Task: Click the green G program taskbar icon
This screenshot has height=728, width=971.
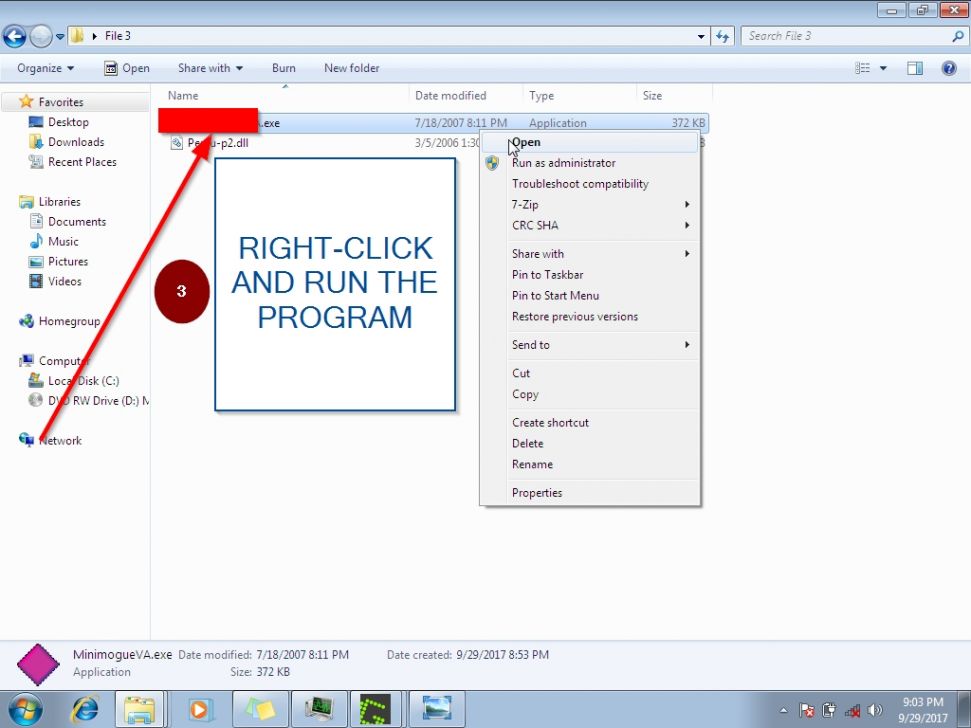Action: (377, 709)
